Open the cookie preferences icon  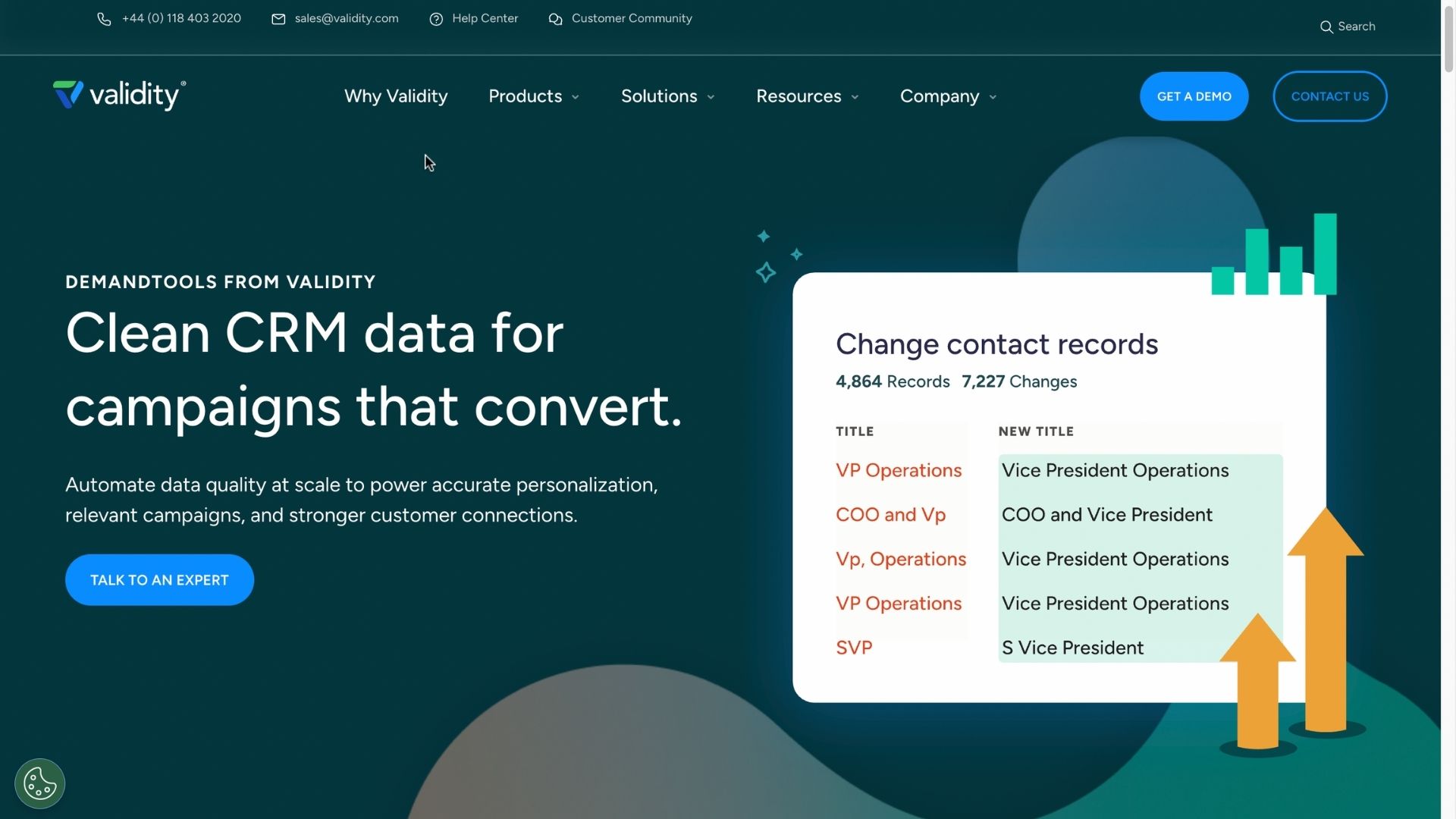coord(39,783)
